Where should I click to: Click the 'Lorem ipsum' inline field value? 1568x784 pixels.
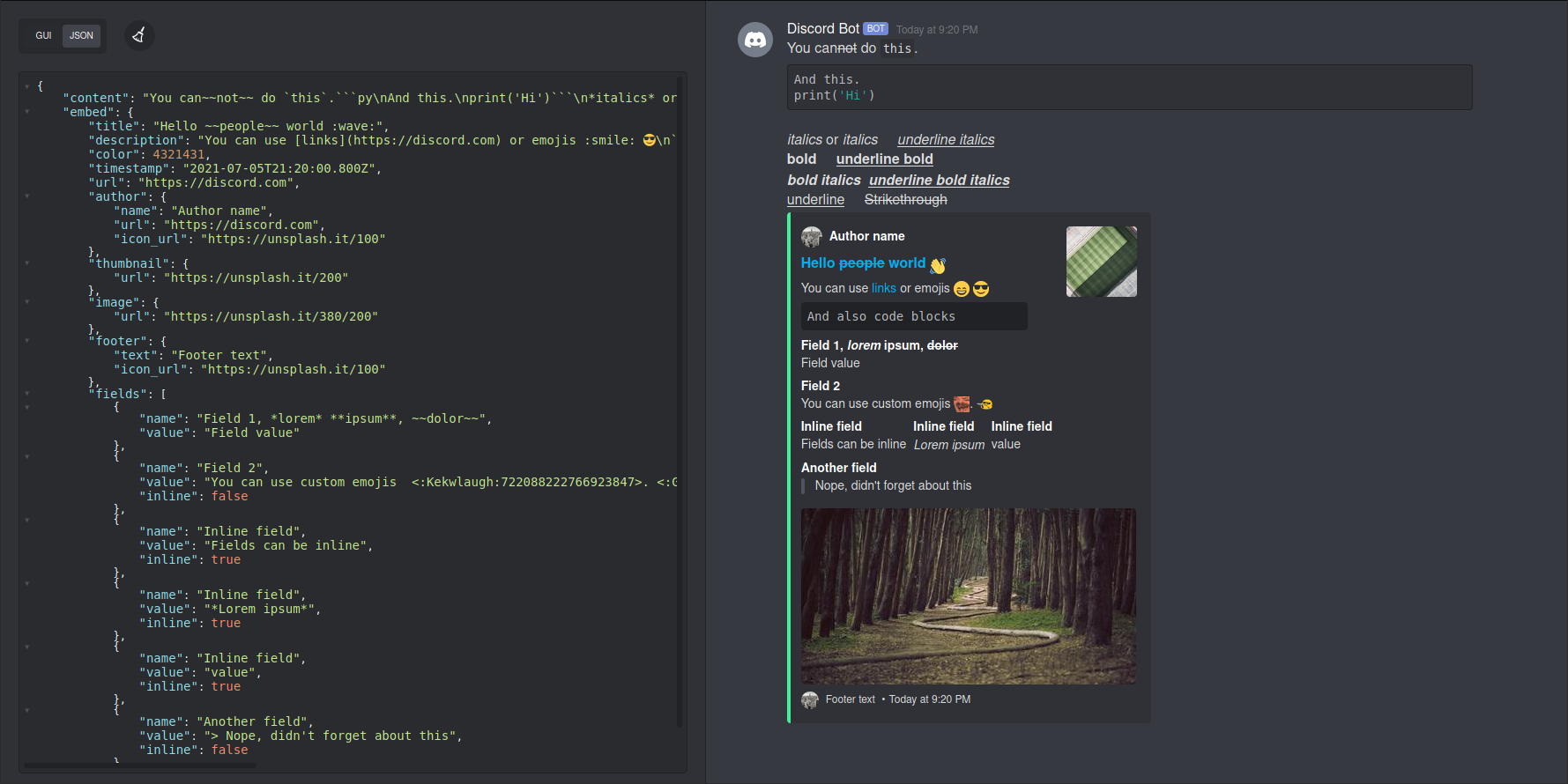[948, 445]
